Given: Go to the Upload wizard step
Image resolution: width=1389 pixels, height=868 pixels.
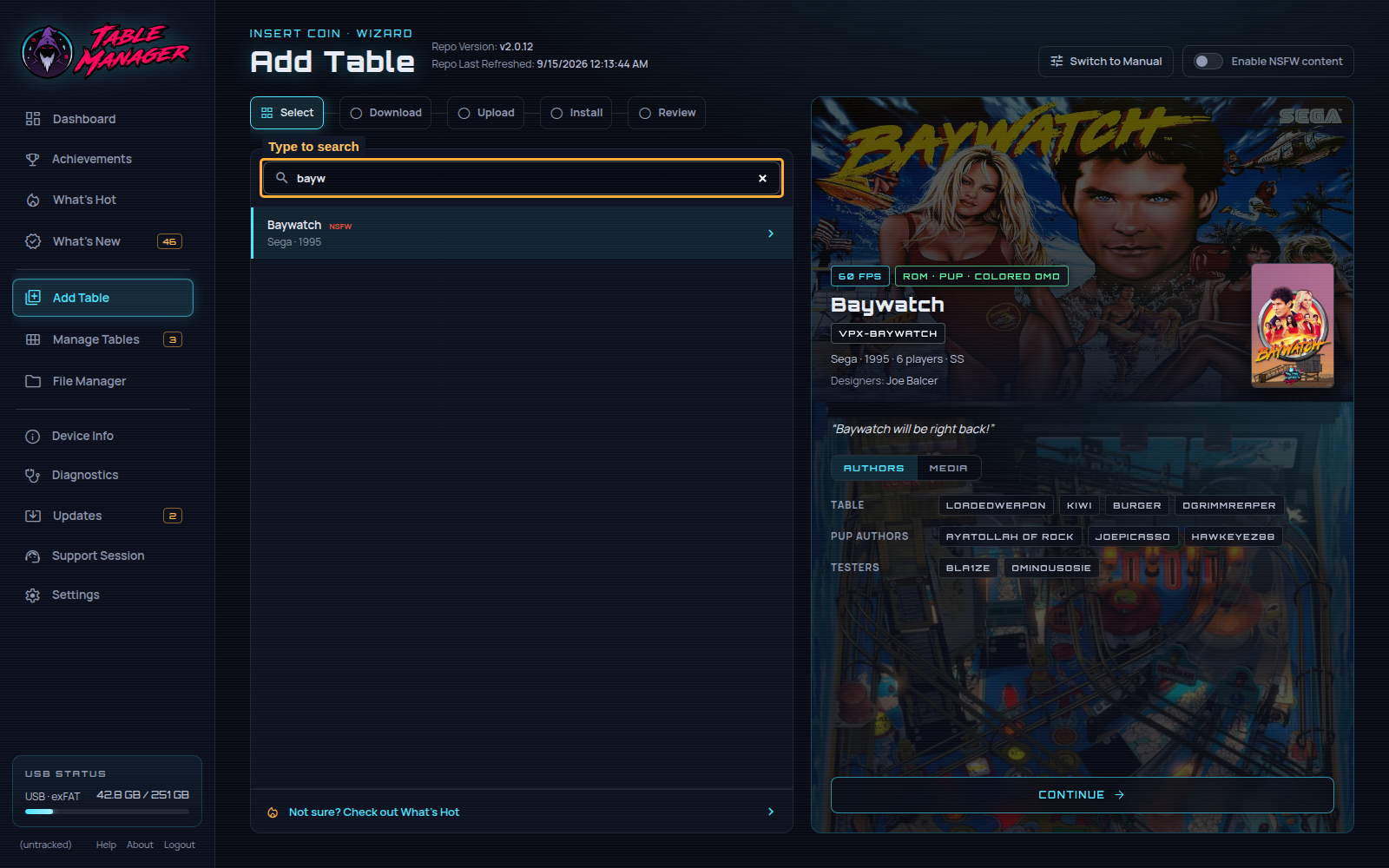Looking at the screenshot, I should pyautogui.click(x=486, y=113).
